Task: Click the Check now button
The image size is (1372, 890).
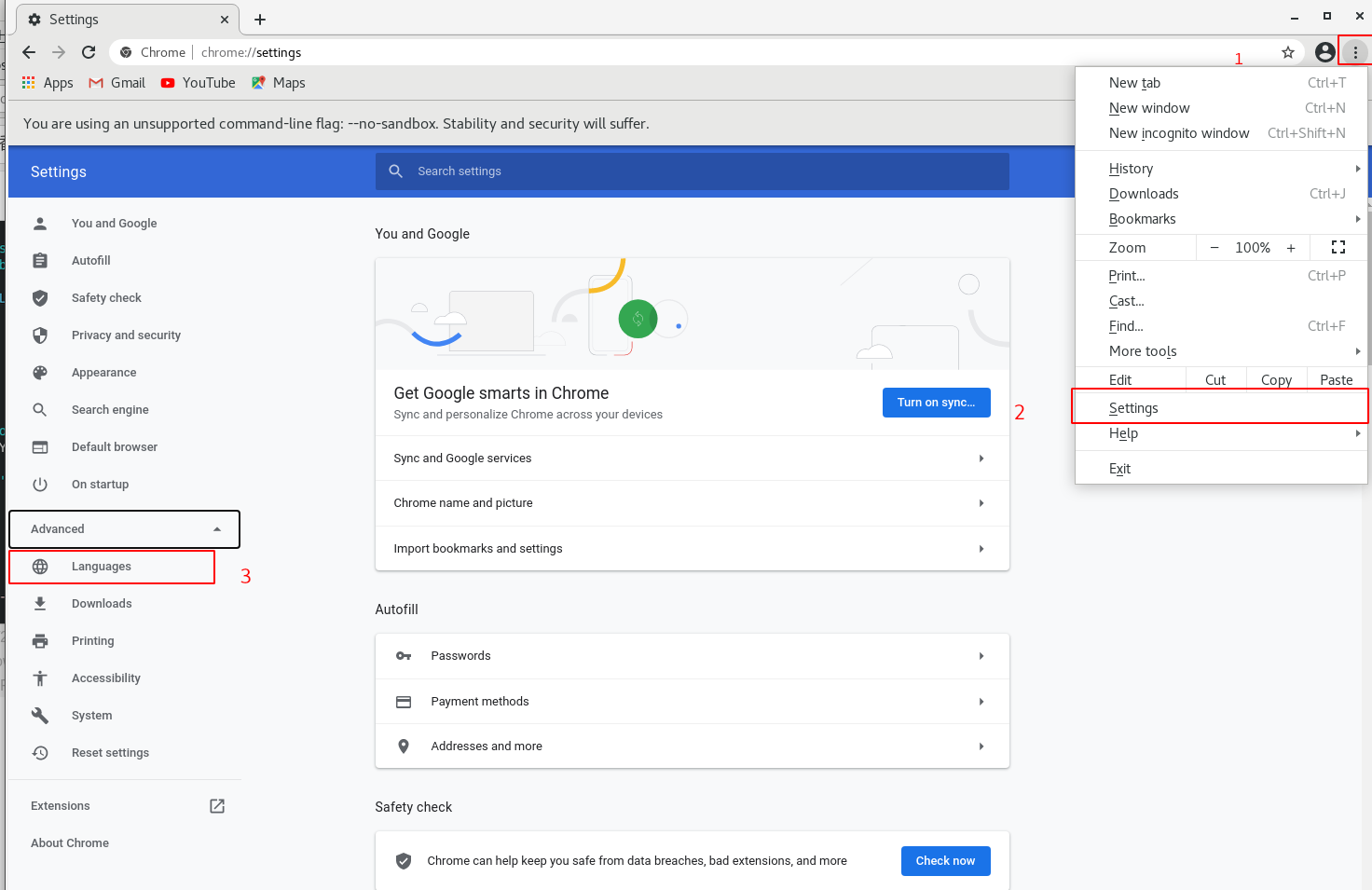Action: coord(945,861)
